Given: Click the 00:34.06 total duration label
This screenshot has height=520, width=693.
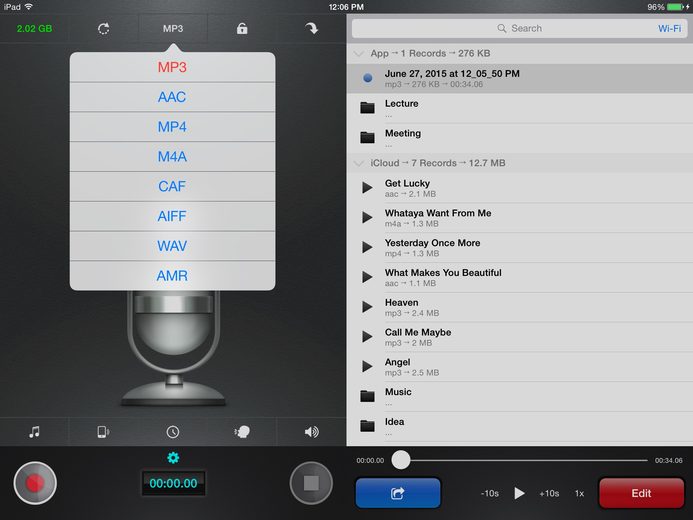Looking at the screenshot, I should click(x=668, y=460).
